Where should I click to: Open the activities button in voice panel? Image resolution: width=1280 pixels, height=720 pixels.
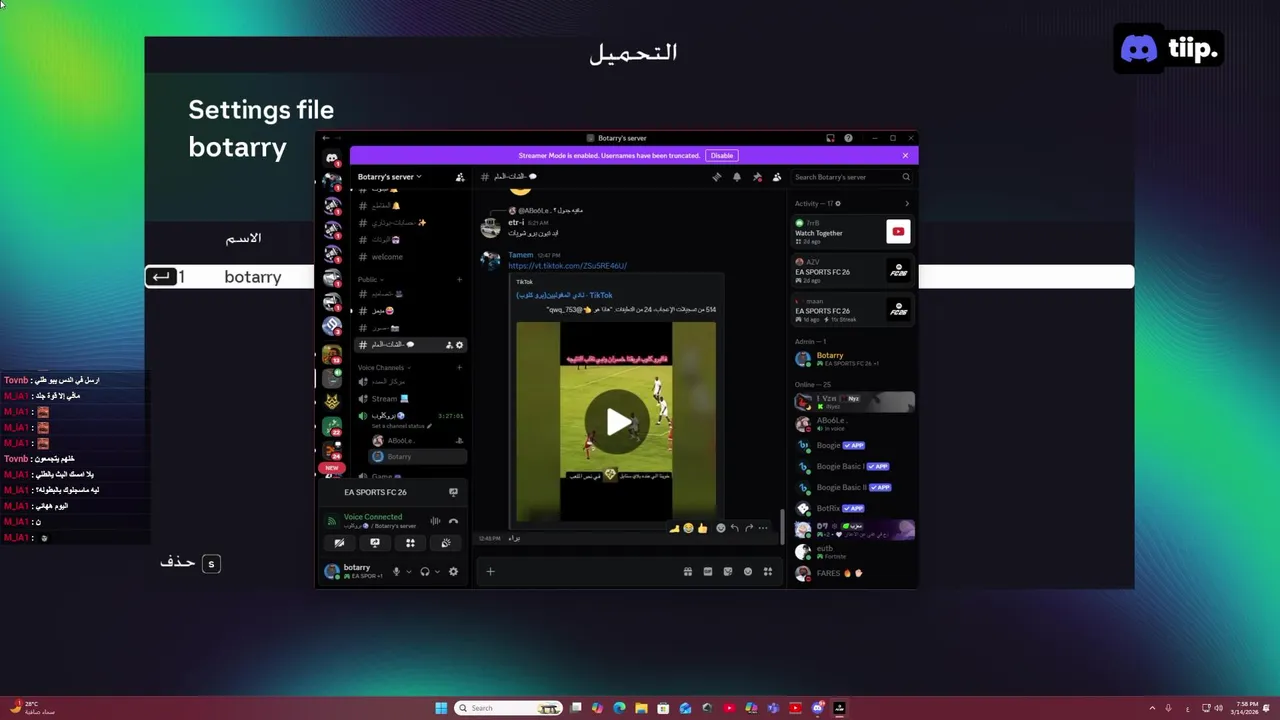click(x=410, y=543)
